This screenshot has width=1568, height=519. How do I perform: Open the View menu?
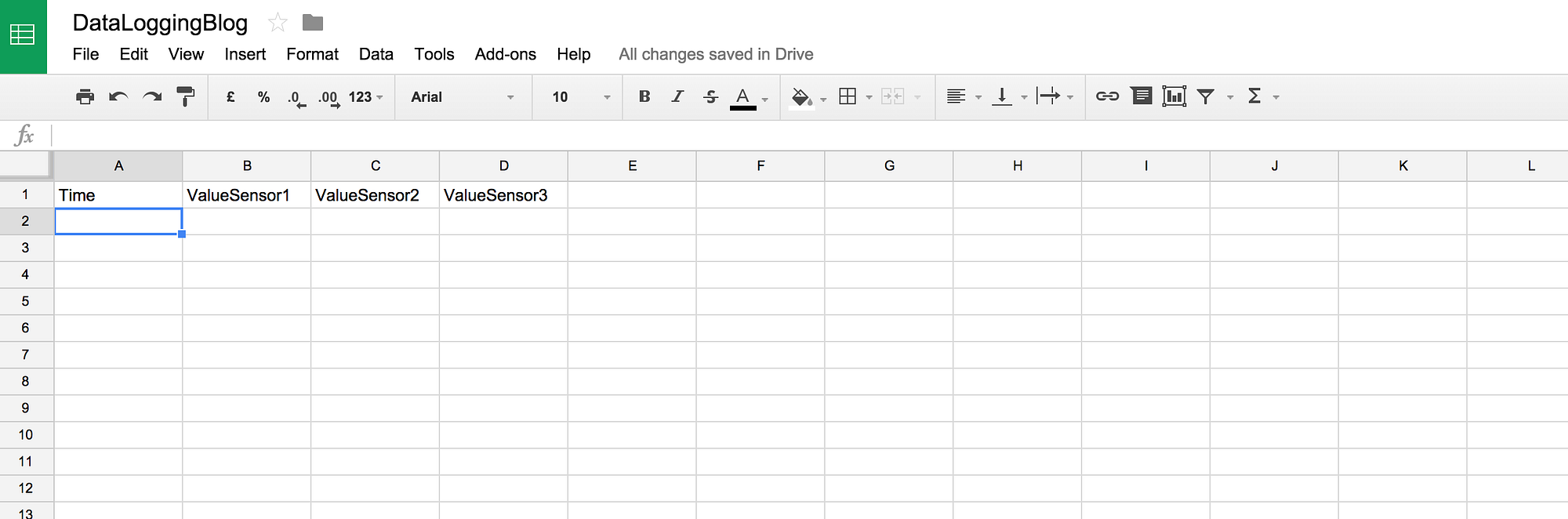tap(186, 54)
